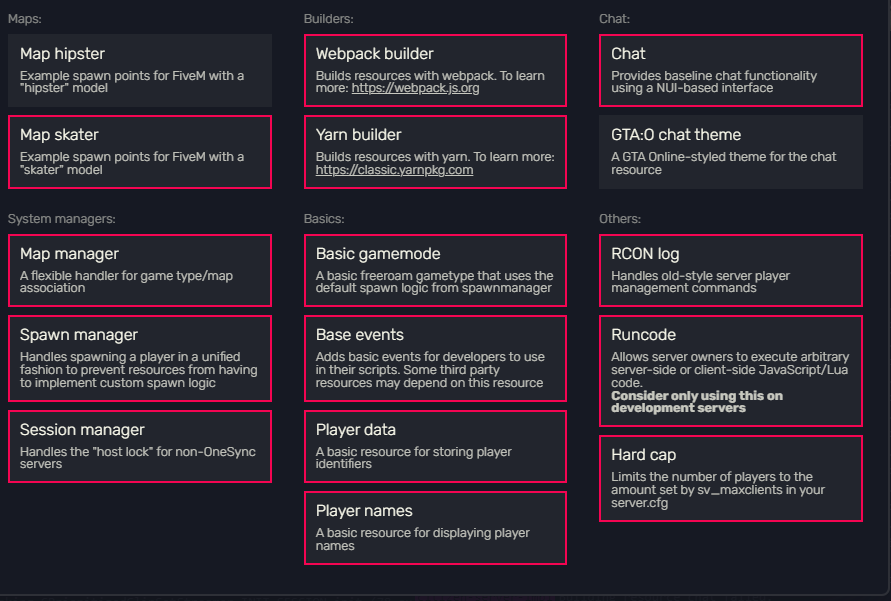This screenshot has width=891, height=601.
Task: Toggle the Map manager resource card
Action: pyautogui.click(x=140, y=270)
